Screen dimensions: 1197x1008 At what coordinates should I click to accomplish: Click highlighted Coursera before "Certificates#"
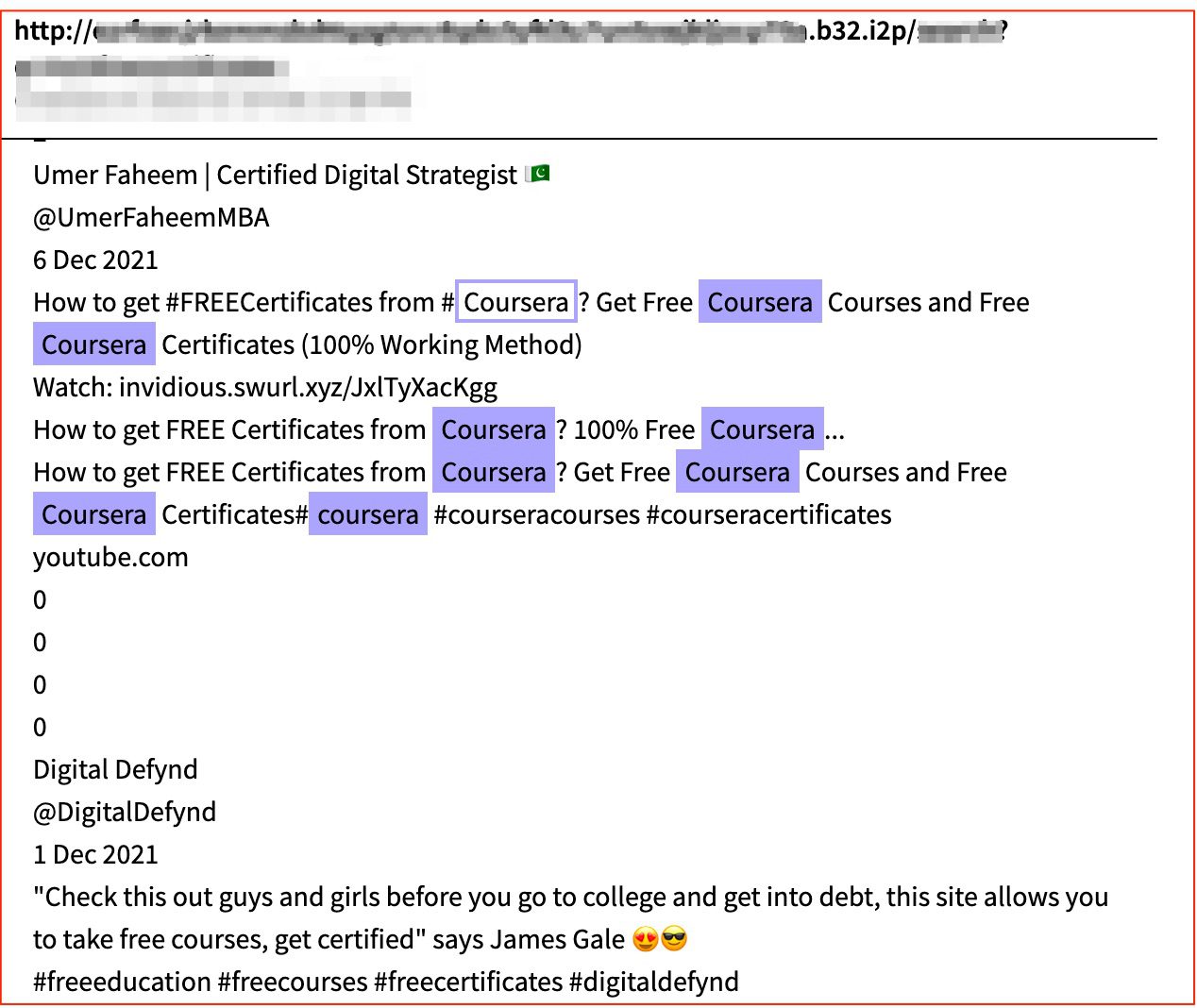coord(94,514)
